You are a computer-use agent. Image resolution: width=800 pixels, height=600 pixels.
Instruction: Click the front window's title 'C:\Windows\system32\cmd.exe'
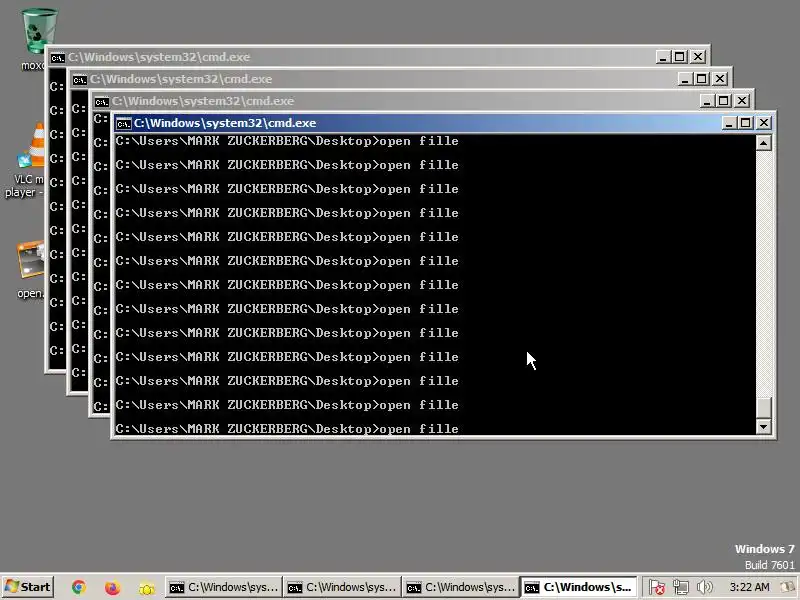(x=225, y=123)
